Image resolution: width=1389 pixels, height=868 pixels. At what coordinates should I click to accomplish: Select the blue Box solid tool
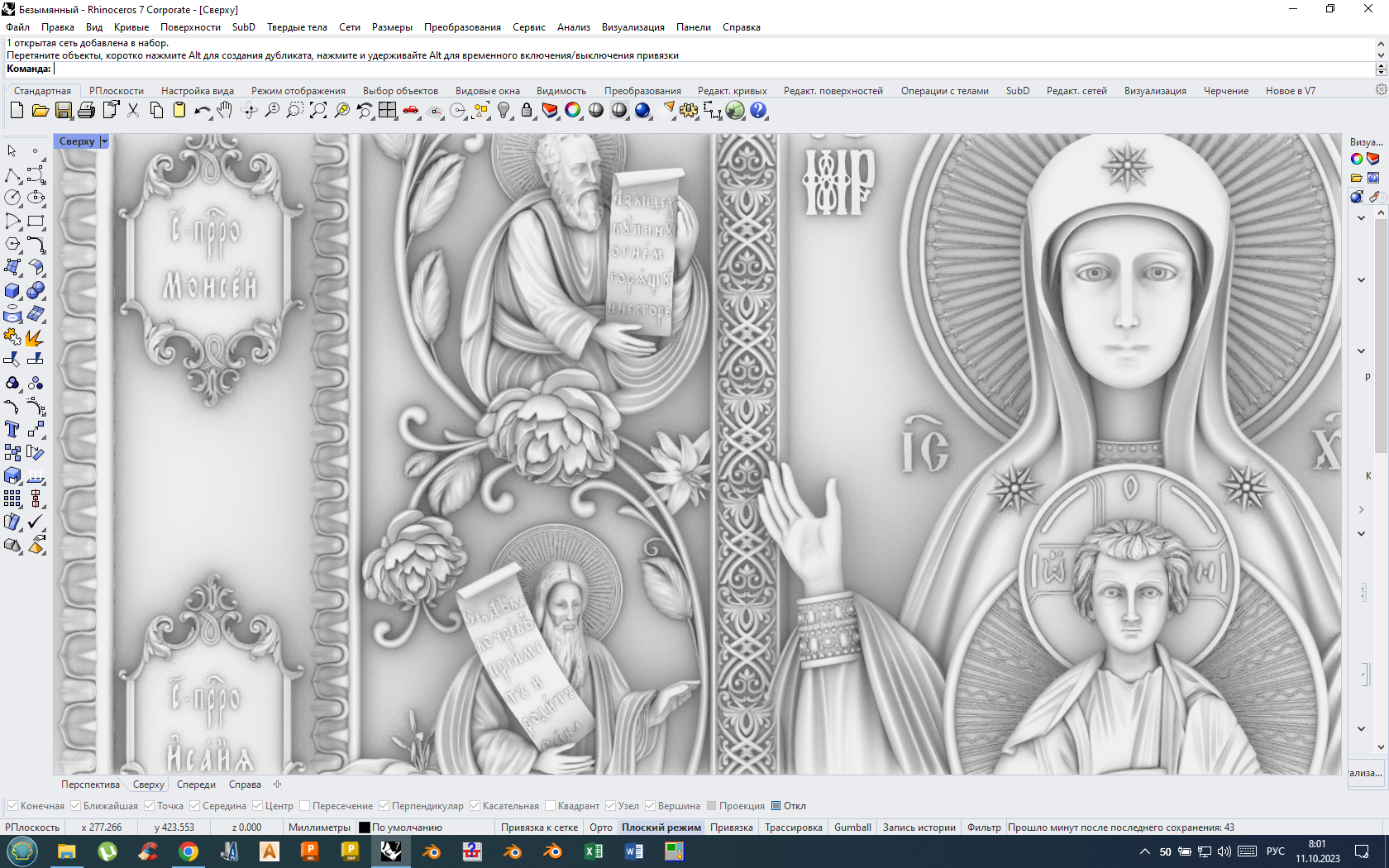click(12, 290)
